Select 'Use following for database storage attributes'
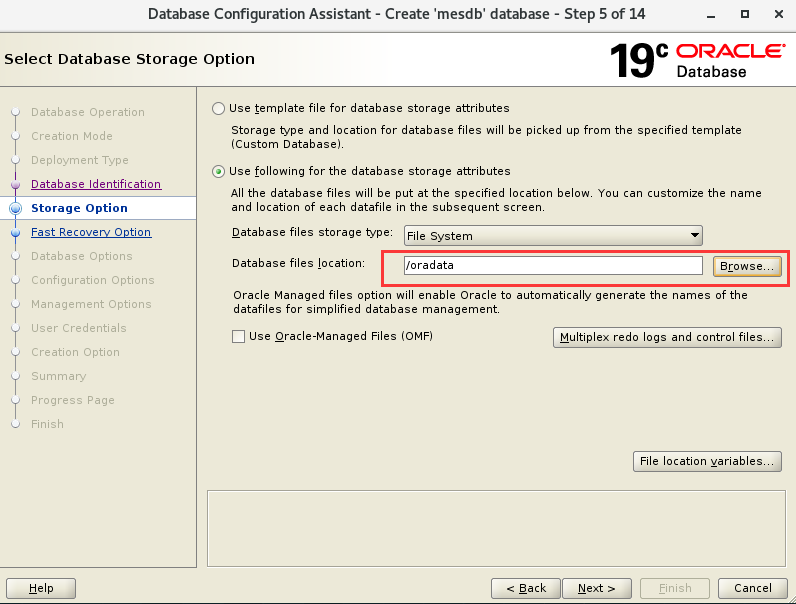The width and height of the screenshot is (796, 604). tap(218, 171)
